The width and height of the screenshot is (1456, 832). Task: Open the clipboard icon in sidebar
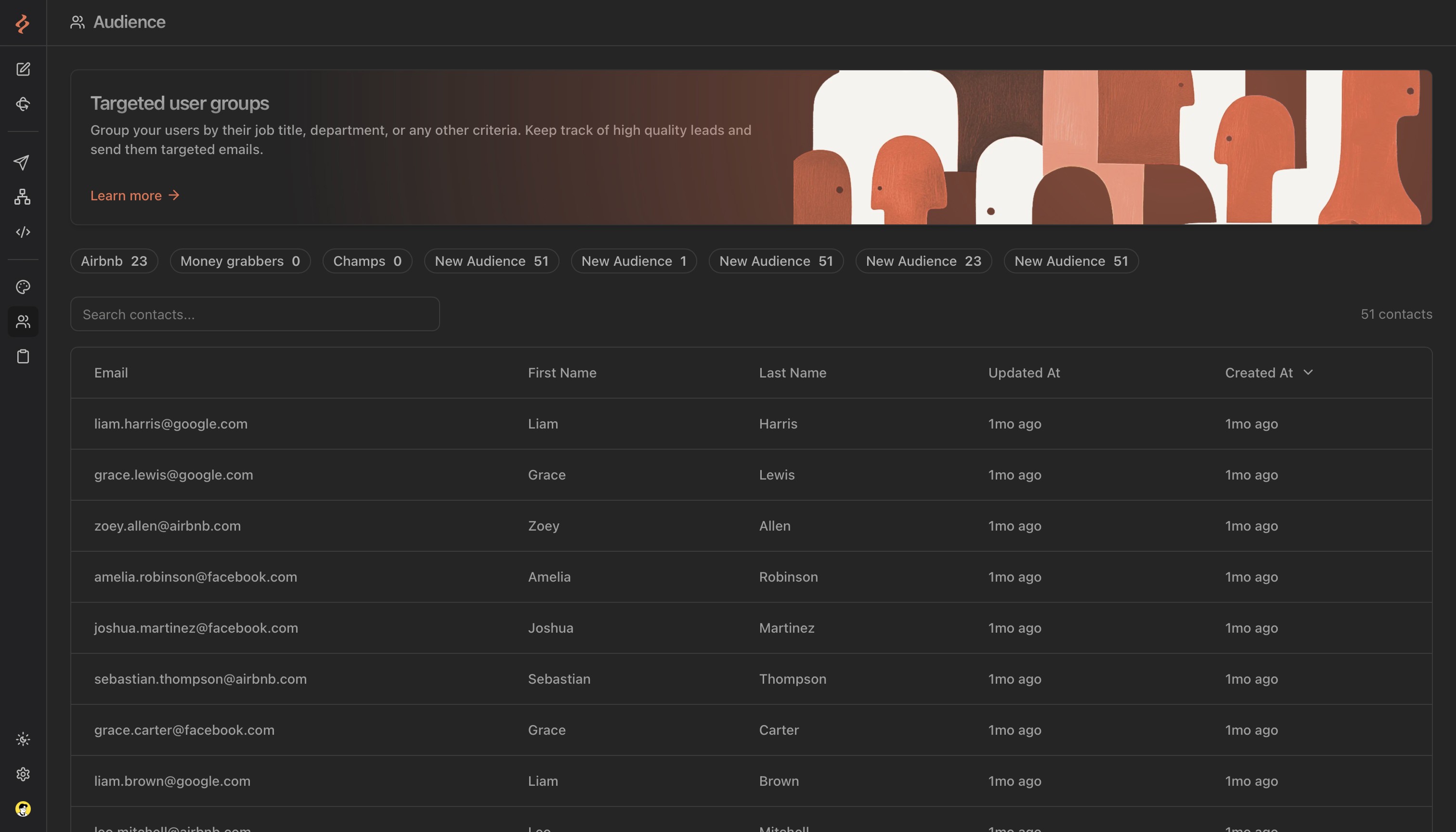(x=23, y=357)
